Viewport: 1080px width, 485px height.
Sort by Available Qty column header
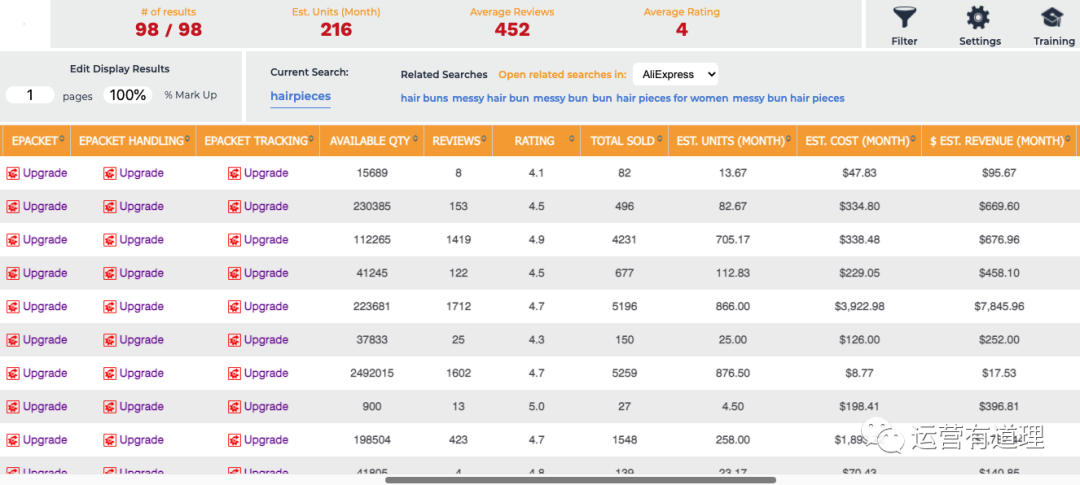pos(370,141)
